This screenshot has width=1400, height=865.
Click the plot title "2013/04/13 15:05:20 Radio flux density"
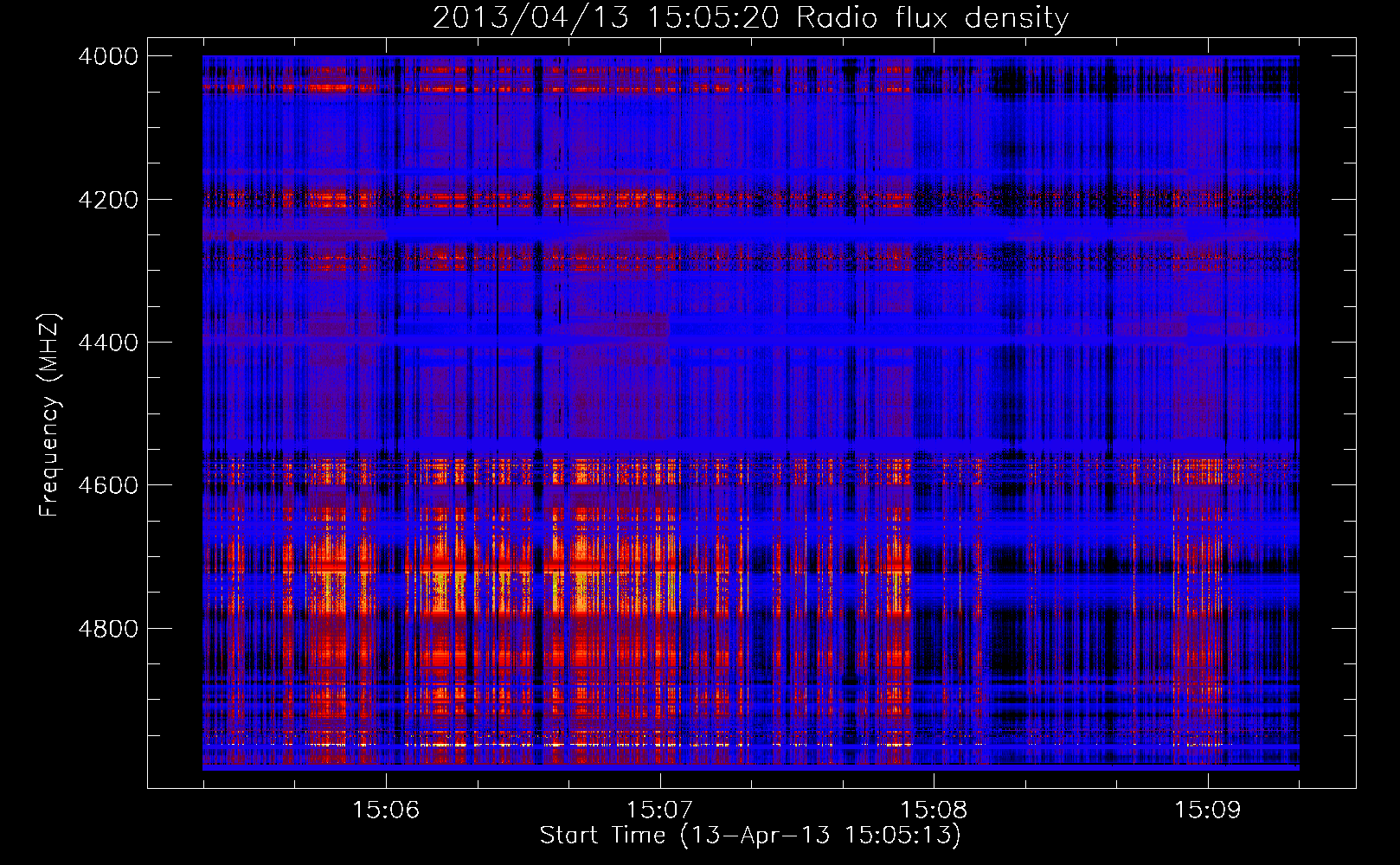click(750, 17)
